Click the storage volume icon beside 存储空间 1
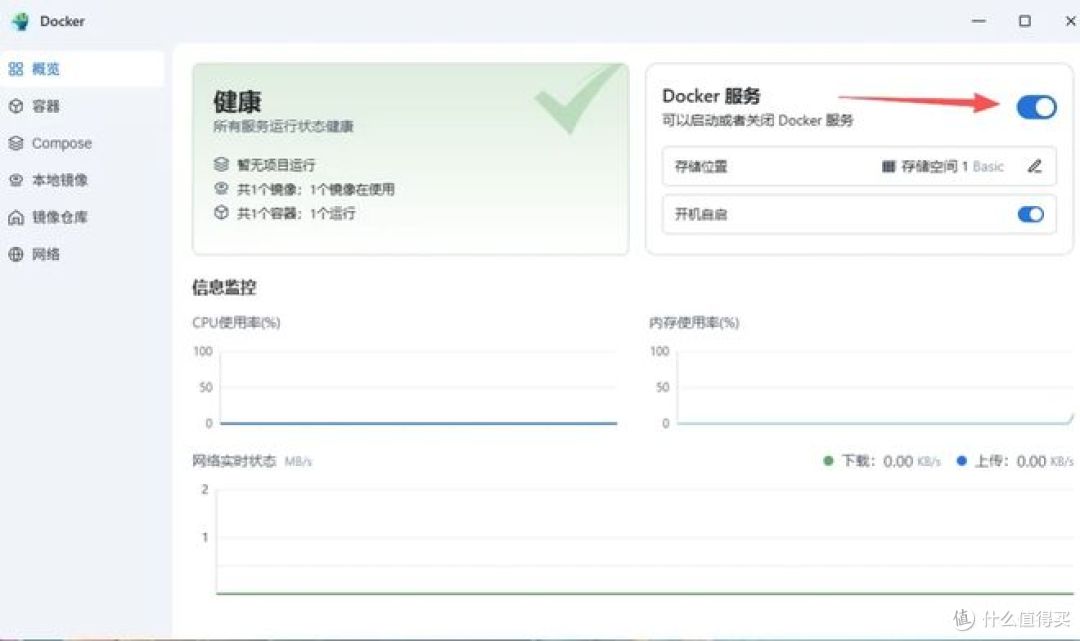Viewport: 1080px width, 641px height. pyautogui.click(x=889, y=167)
